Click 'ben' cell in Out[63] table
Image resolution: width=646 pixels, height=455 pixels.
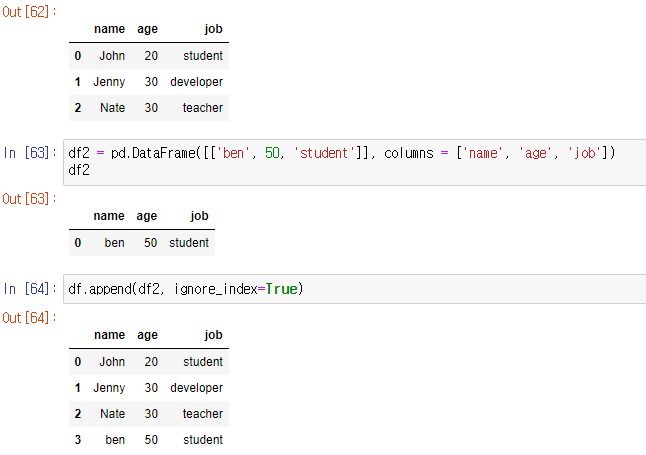115,243
